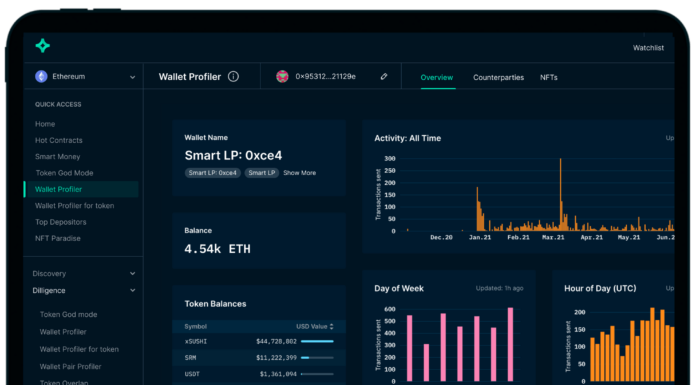Click the SRM balance progress bar
This screenshot has height=385, width=696.
317,357
